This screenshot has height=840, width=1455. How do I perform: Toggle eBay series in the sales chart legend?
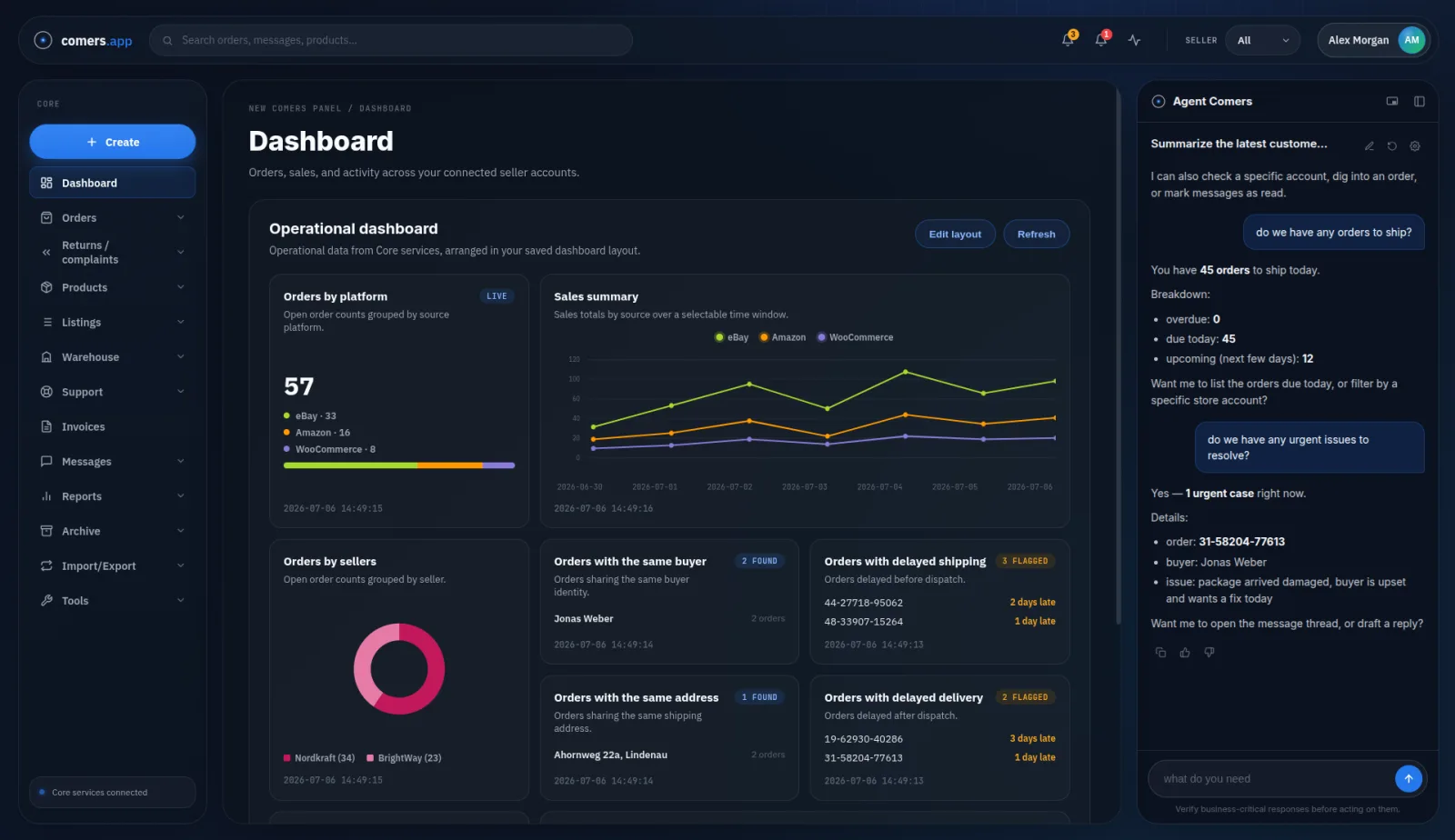(732, 337)
